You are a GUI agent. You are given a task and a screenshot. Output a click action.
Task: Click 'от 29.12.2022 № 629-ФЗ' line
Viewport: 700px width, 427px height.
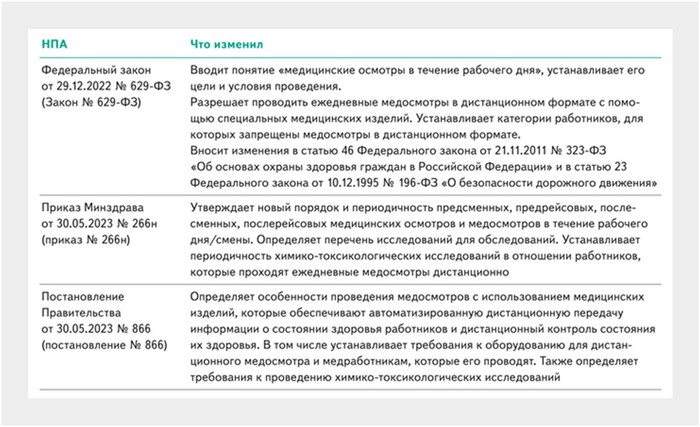[x=106, y=86]
